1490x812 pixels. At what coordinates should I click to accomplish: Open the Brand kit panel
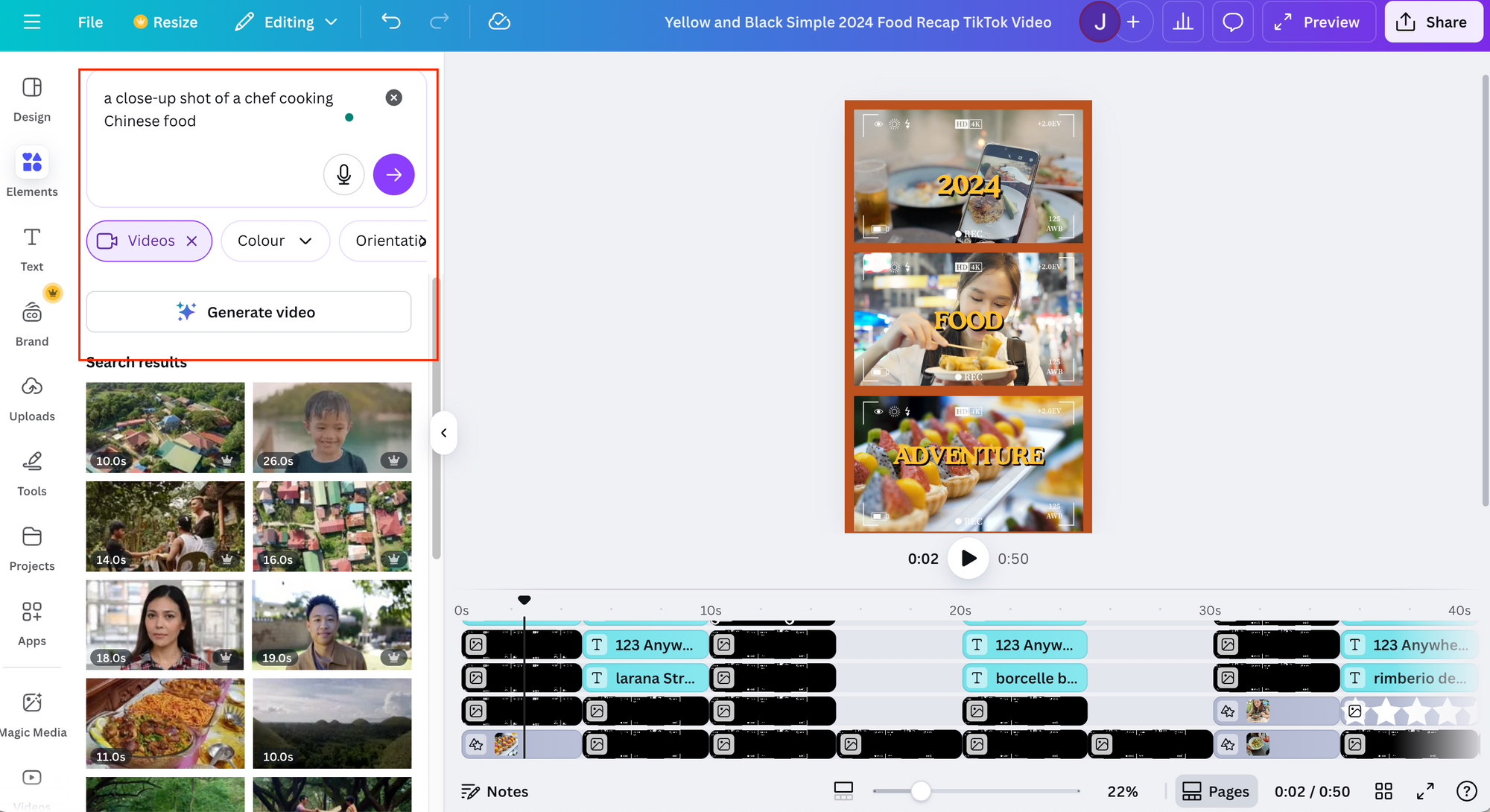32,324
